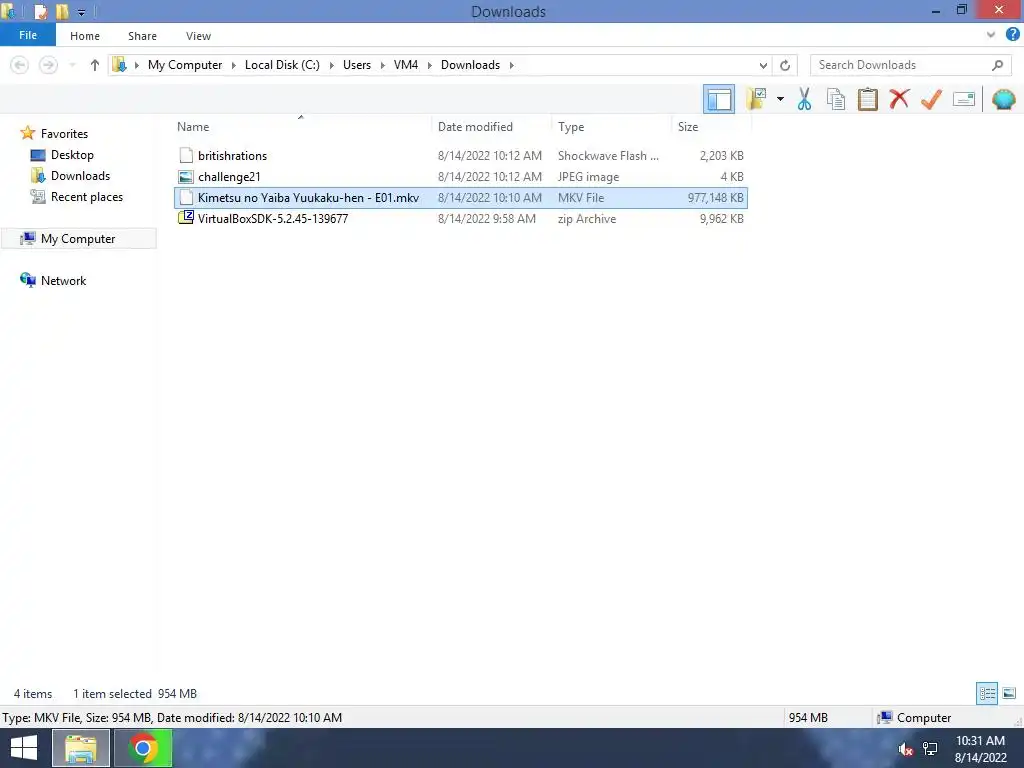This screenshot has height=768, width=1024.
Task: Expand subfolder arrow after Downloads breadcrumb
Action: click(x=511, y=65)
